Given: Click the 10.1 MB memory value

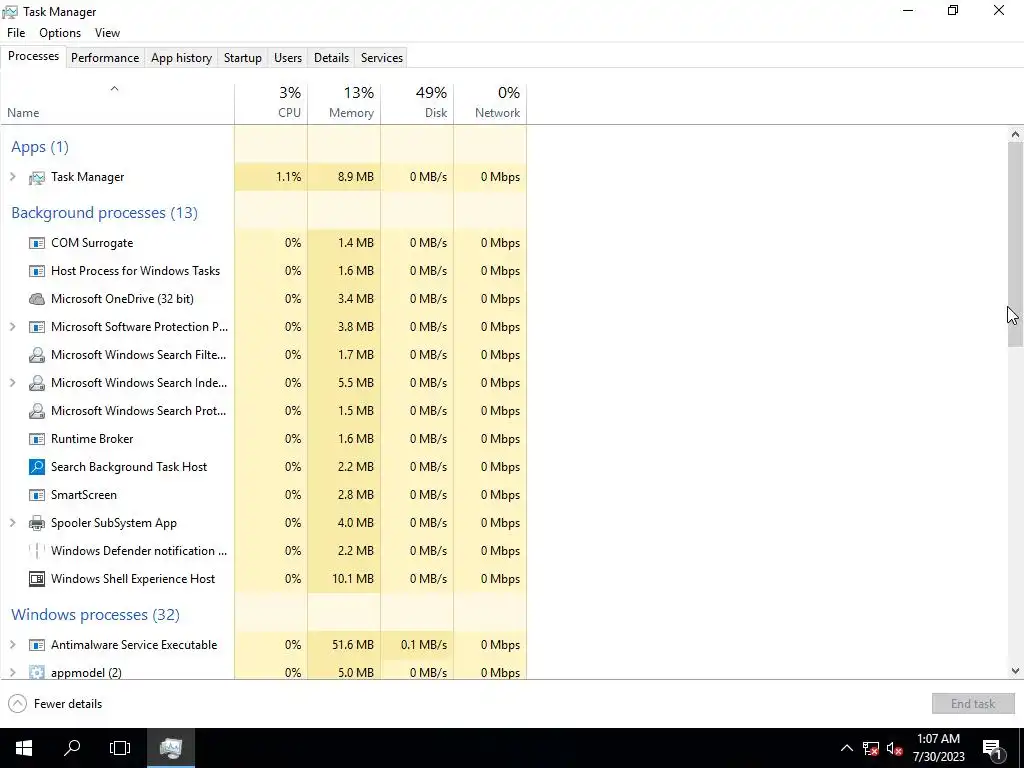Looking at the screenshot, I should click(353, 579).
